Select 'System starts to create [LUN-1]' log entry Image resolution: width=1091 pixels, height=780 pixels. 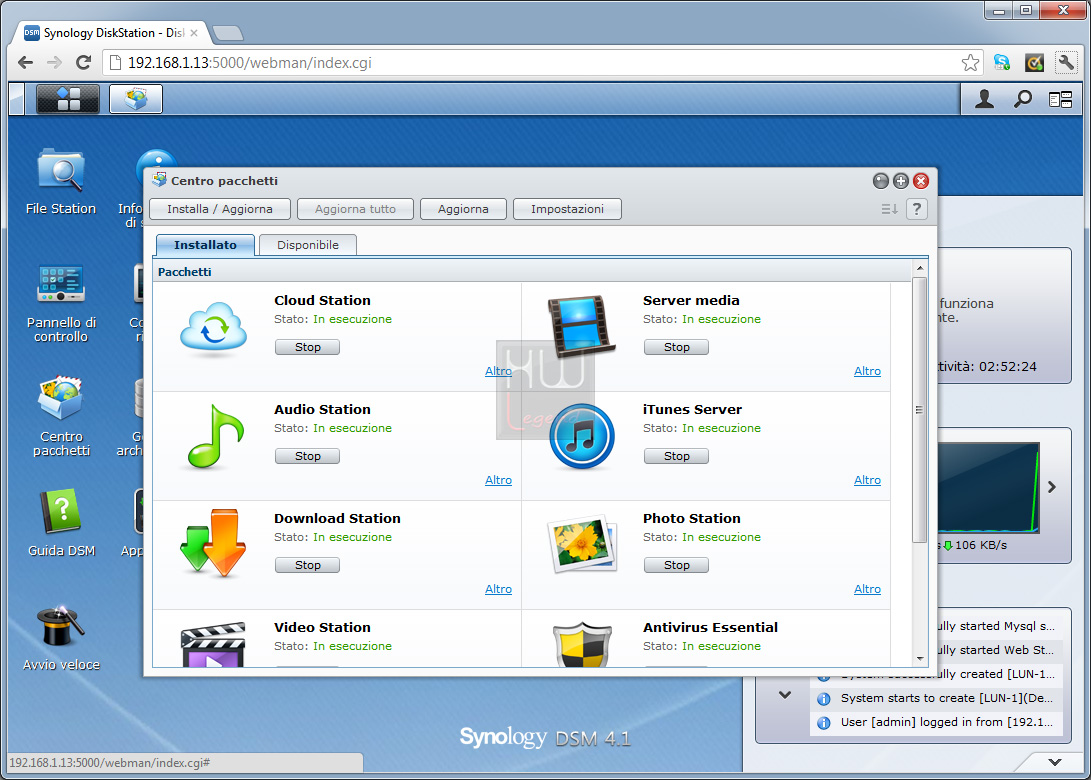(x=937, y=698)
